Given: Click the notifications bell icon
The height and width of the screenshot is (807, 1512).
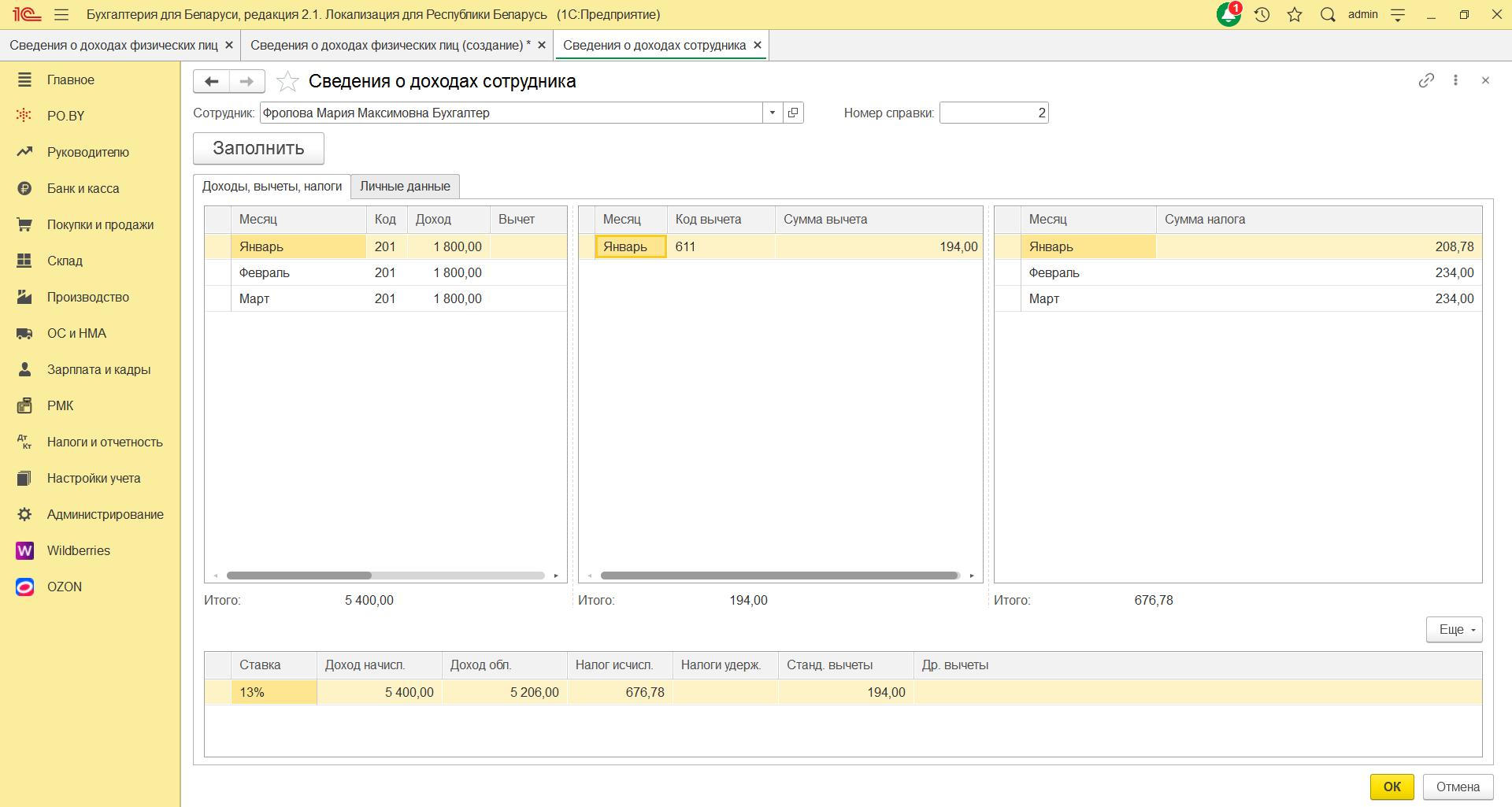Looking at the screenshot, I should click(1228, 15).
